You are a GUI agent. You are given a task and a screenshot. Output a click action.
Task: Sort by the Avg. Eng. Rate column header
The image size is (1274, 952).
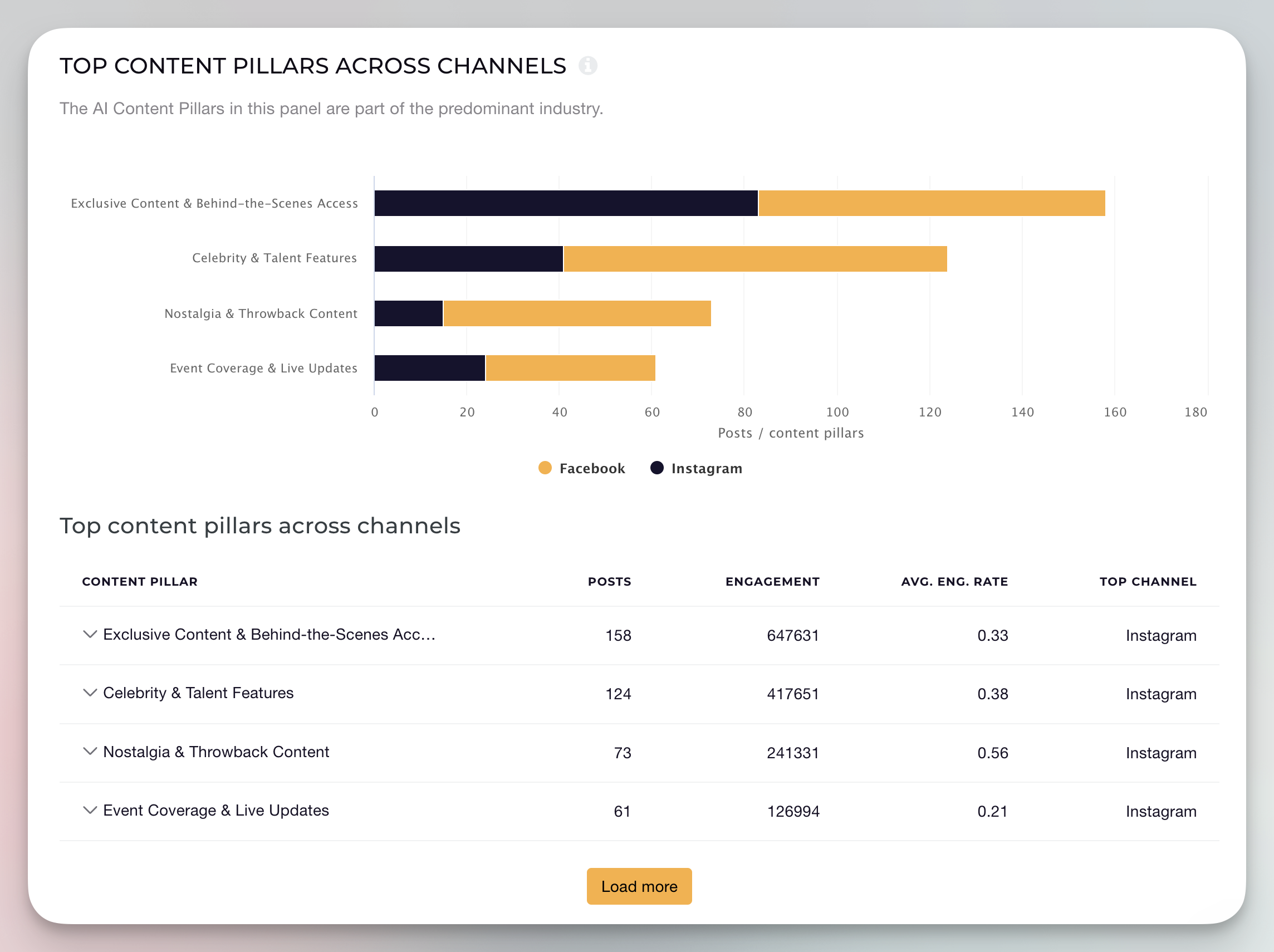(x=954, y=581)
